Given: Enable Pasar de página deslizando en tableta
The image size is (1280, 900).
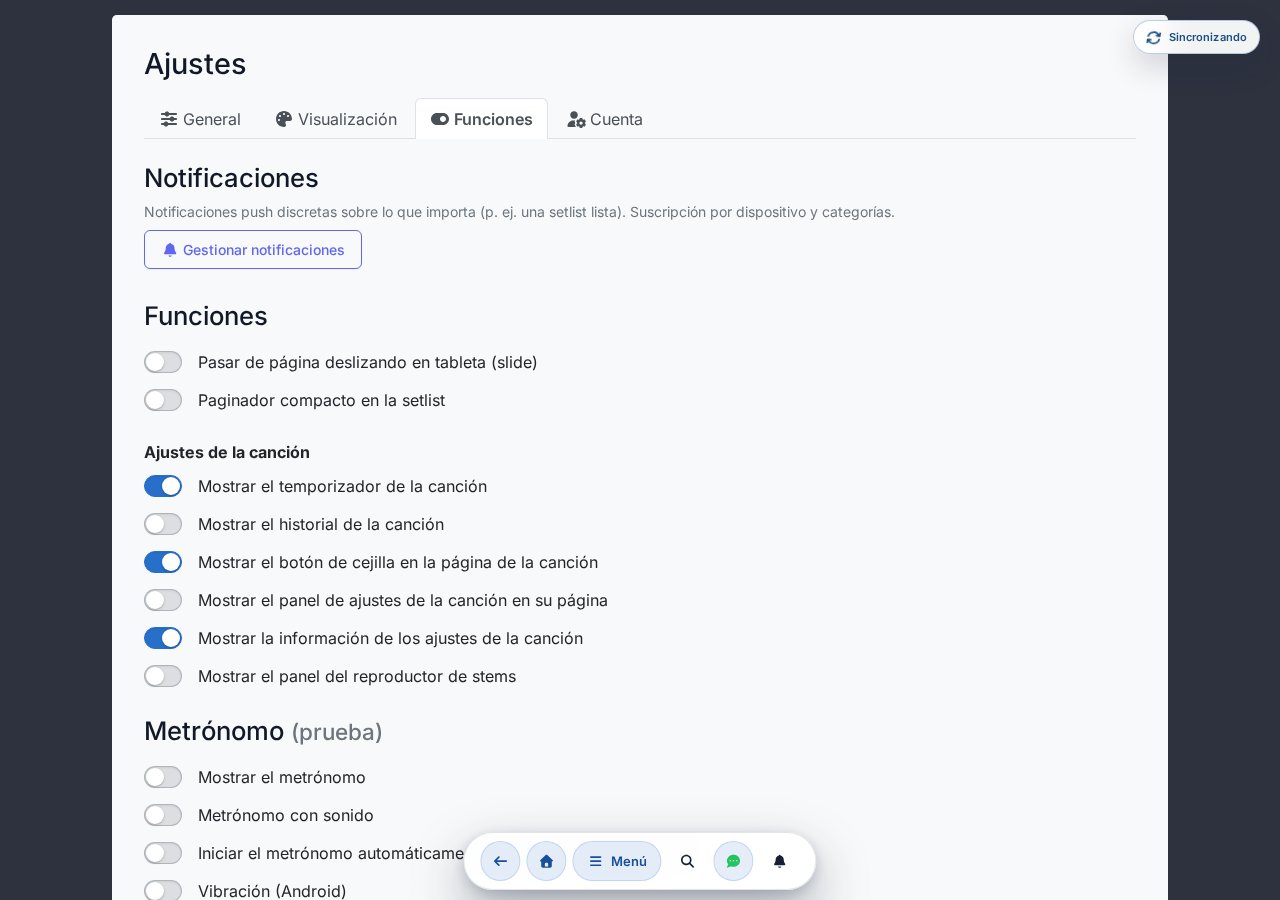Looking at the screenshot, I should point(163,362).
